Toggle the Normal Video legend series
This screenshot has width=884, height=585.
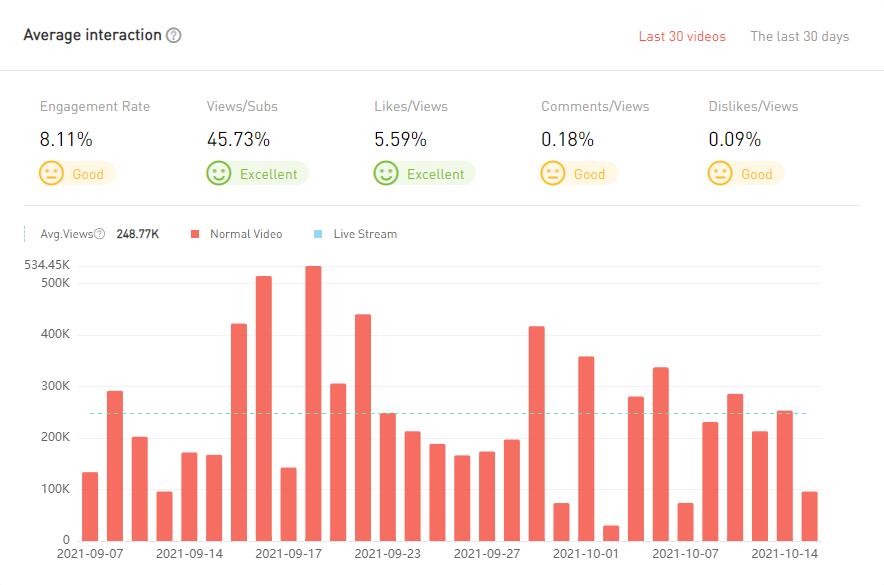(245, 234)
